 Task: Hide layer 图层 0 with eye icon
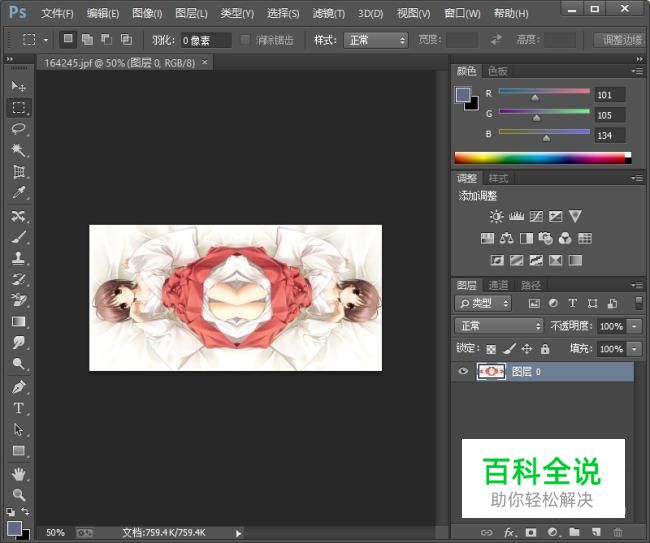tap(463, 371)
